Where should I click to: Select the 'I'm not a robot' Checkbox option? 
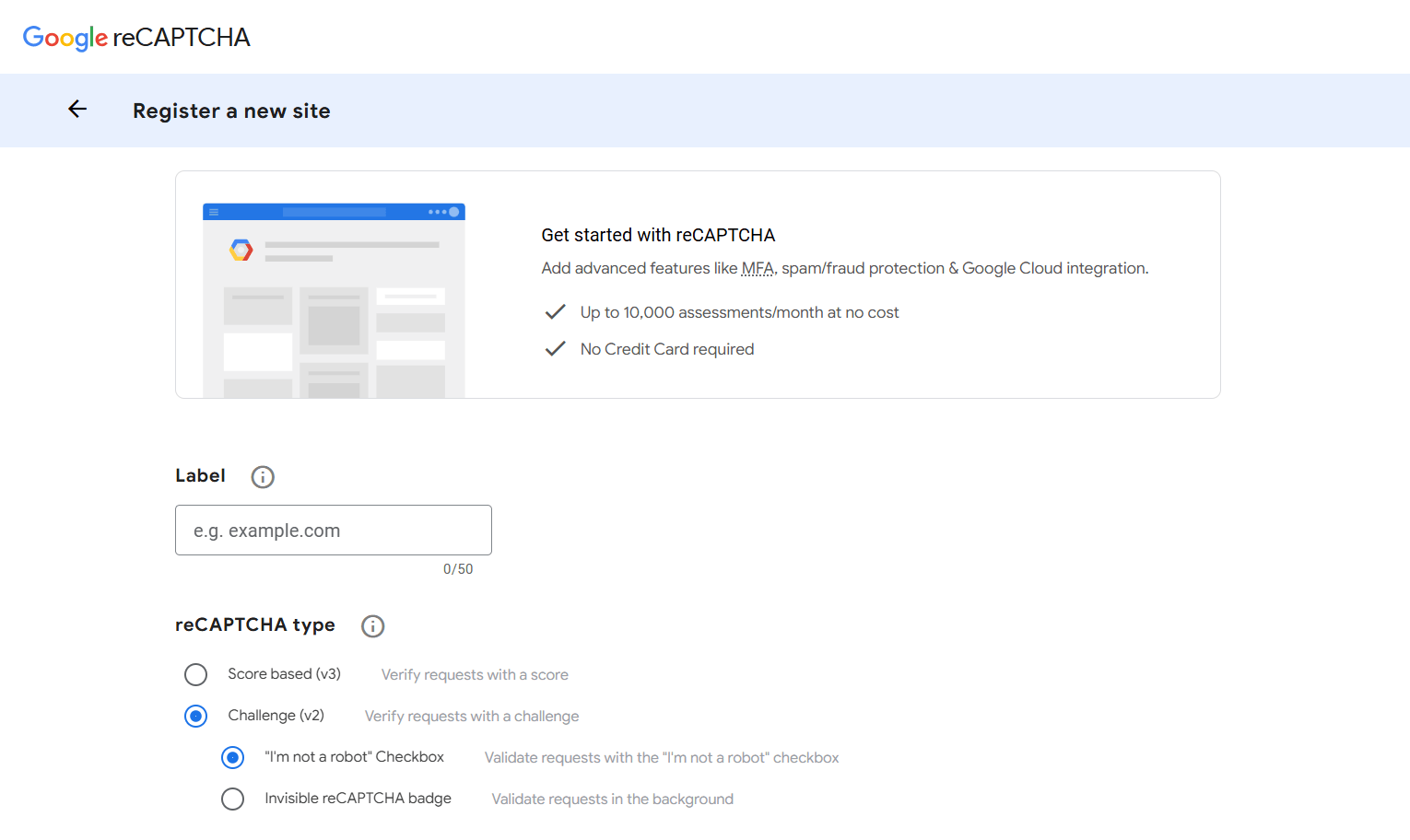point(232,757)
